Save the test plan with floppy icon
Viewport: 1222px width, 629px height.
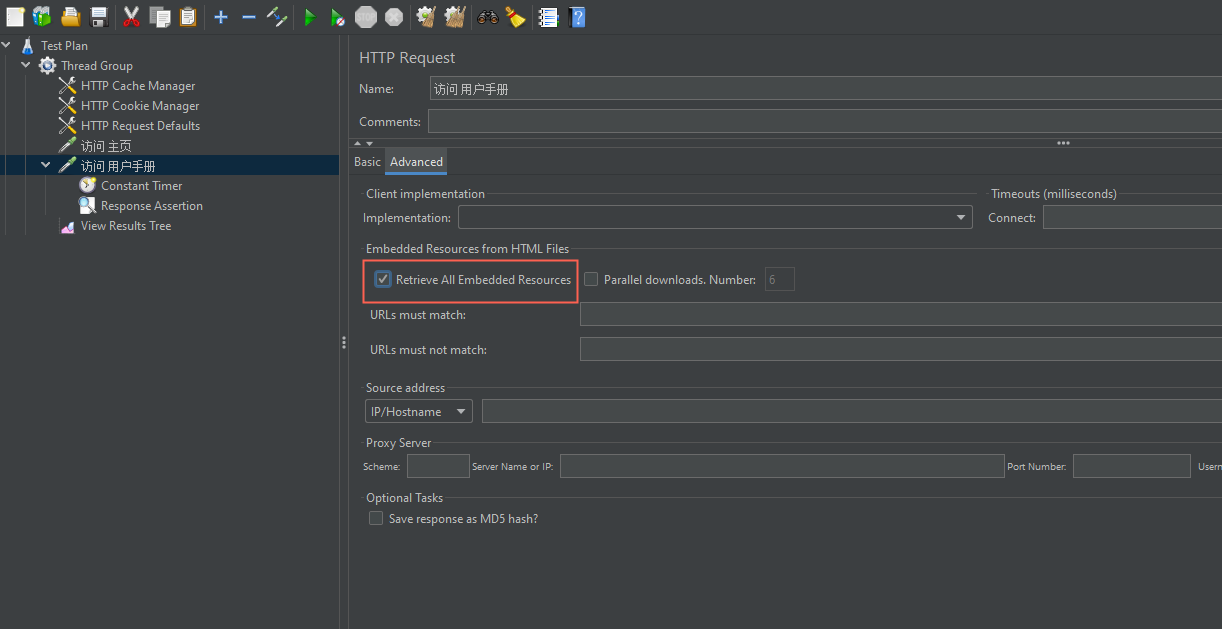tap(98, 16)
